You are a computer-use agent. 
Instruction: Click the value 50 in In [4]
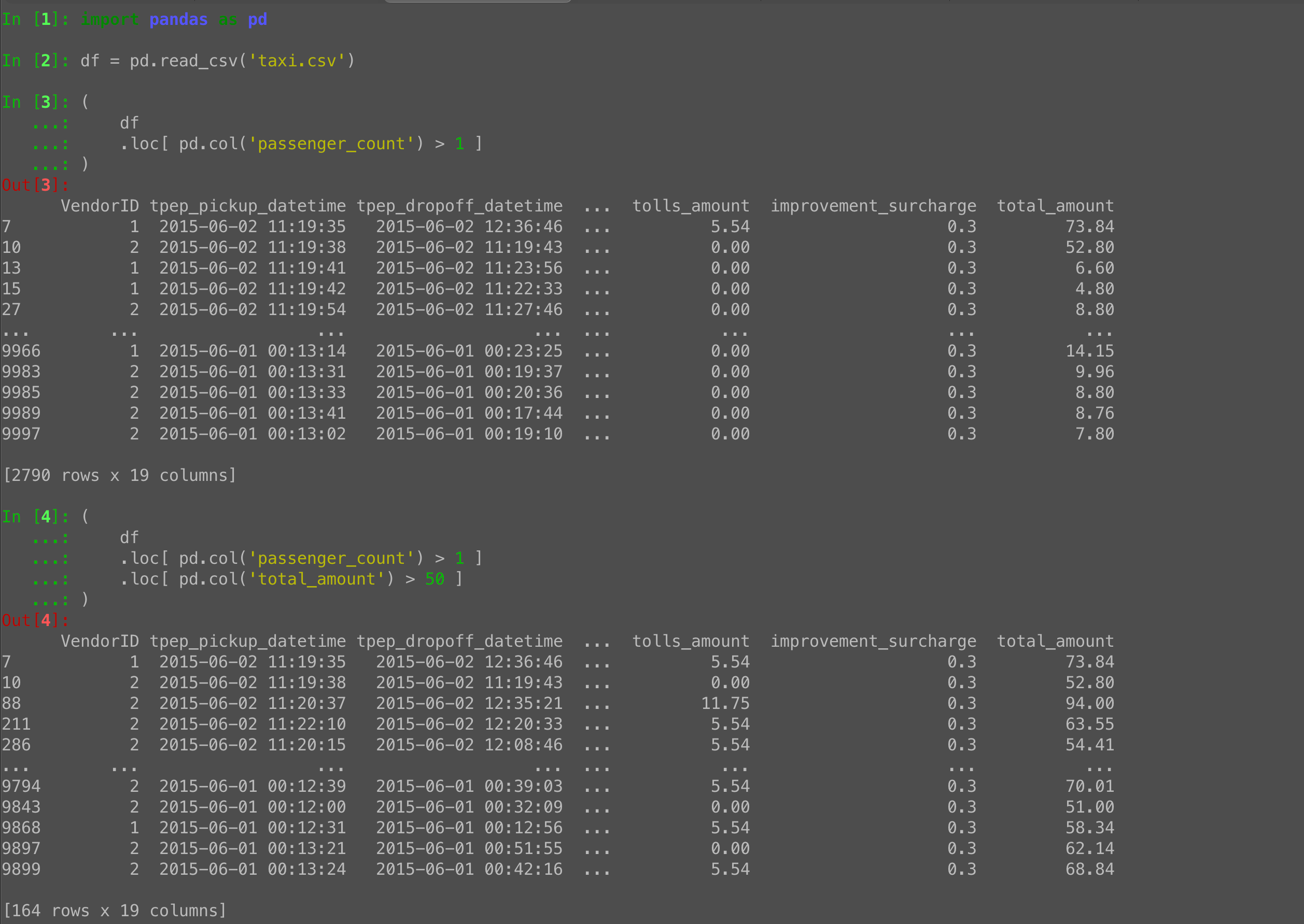point(435,579)
